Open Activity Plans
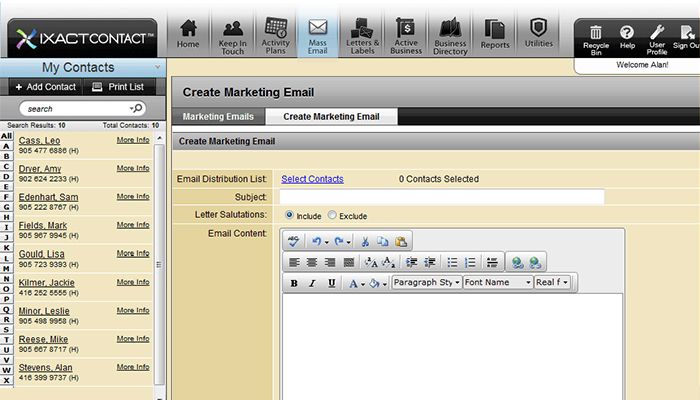 275,36
